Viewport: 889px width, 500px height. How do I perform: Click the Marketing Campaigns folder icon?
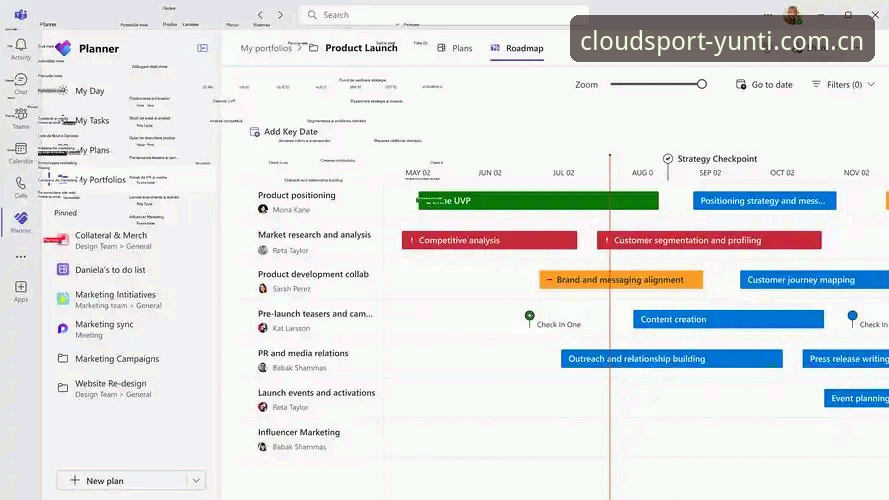point(63,358)
